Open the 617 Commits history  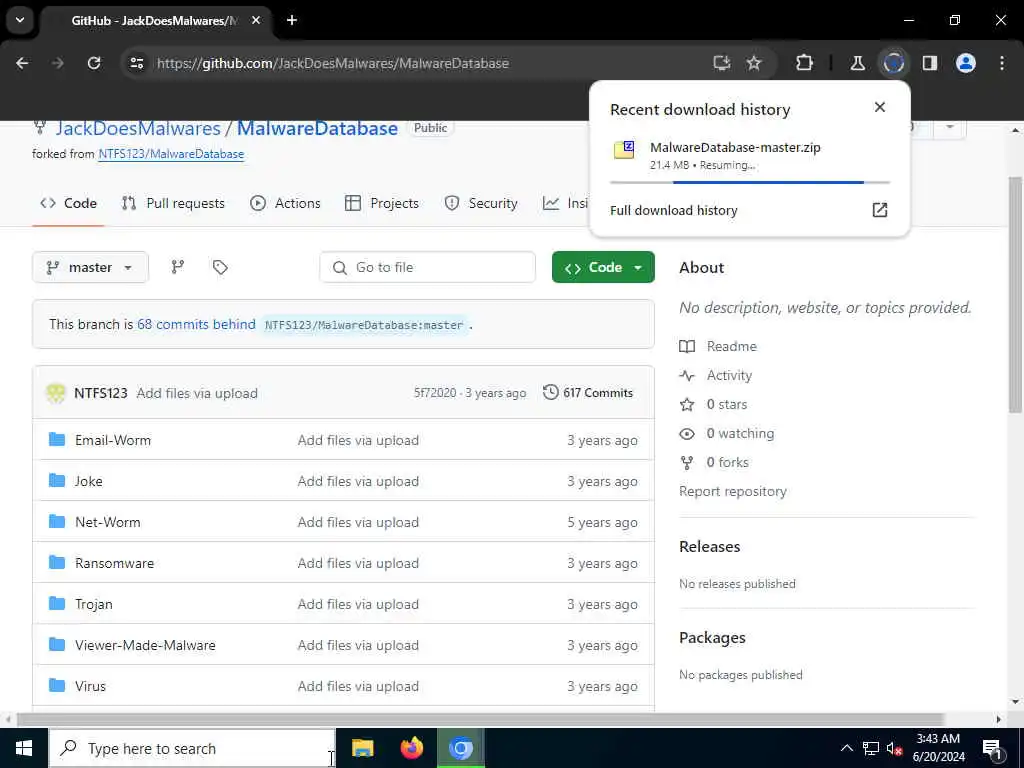pyautogui.click(x=588, y=392)
